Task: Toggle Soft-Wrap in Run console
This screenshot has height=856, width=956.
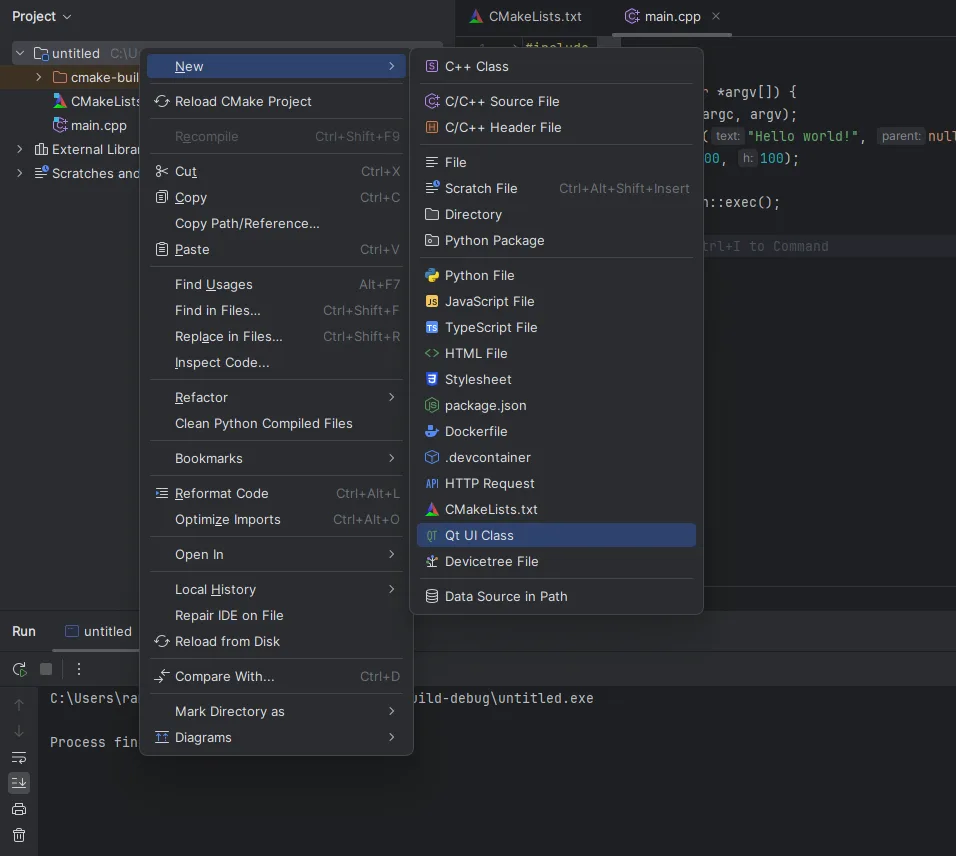Action: coord(19,757)
